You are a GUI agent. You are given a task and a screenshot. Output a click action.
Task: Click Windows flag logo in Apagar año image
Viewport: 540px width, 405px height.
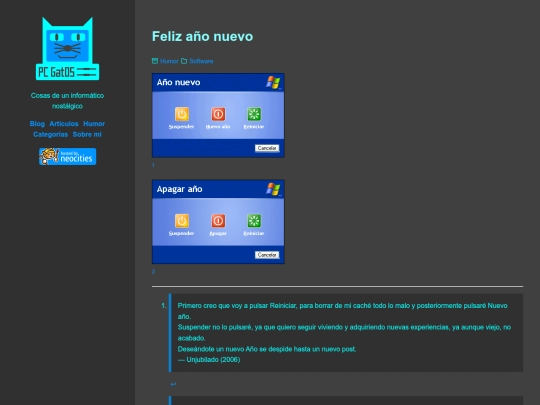pyautogui.click(x=273, y=189)
